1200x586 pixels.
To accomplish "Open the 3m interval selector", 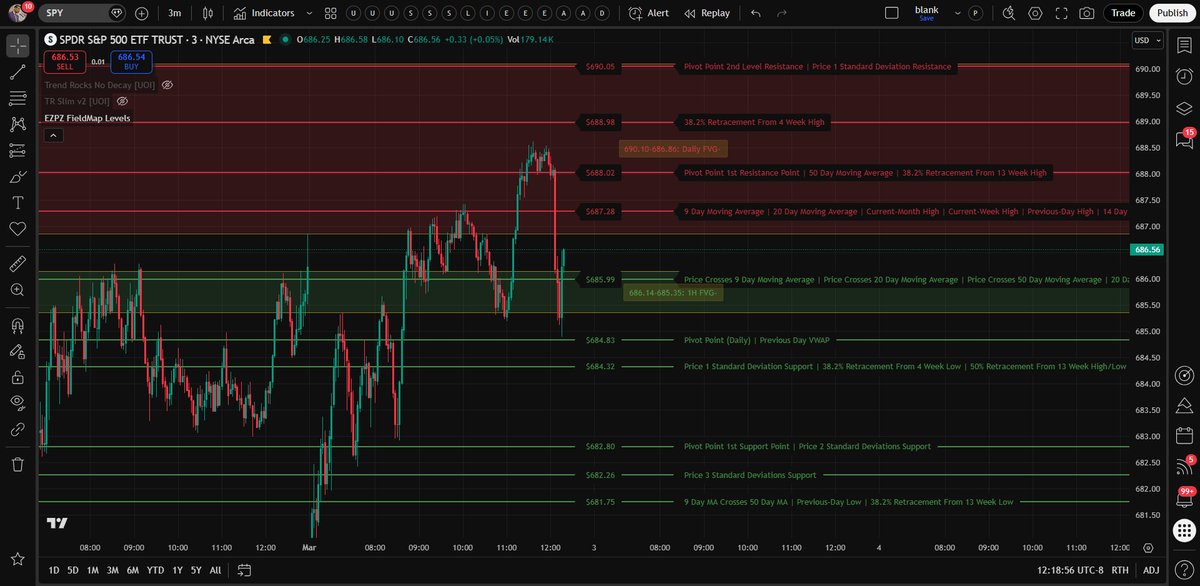I will [175, 13].
